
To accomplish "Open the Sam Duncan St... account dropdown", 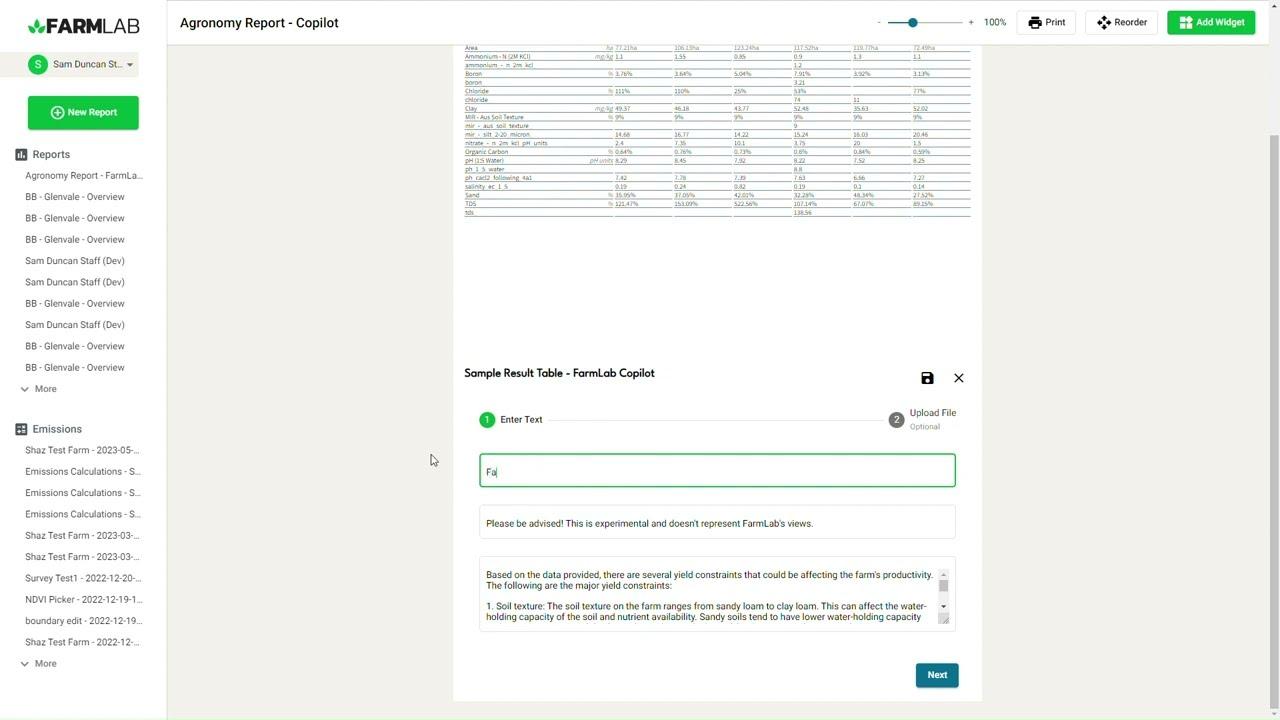I will (x=83, y=64).
